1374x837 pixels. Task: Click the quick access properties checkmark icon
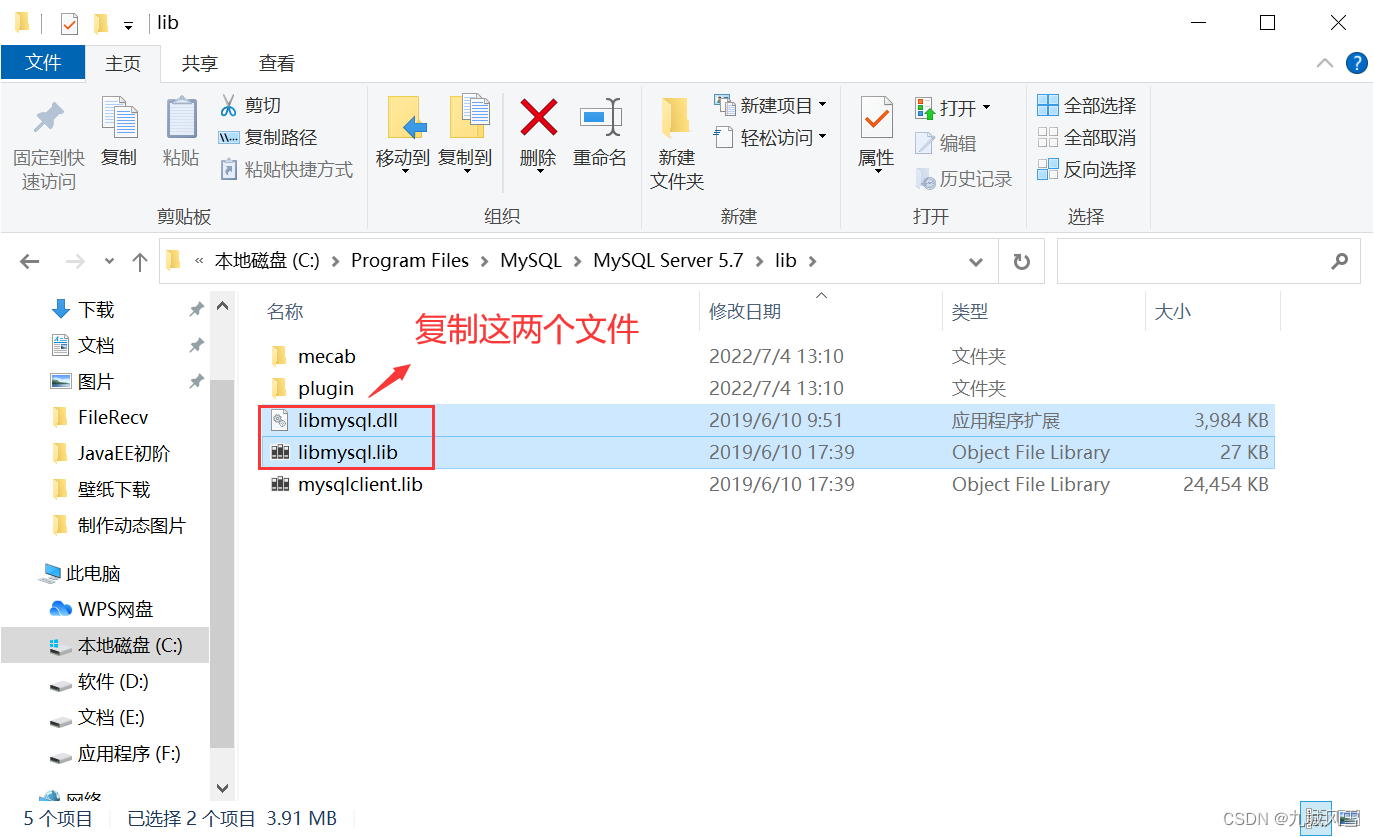point(69,22)
